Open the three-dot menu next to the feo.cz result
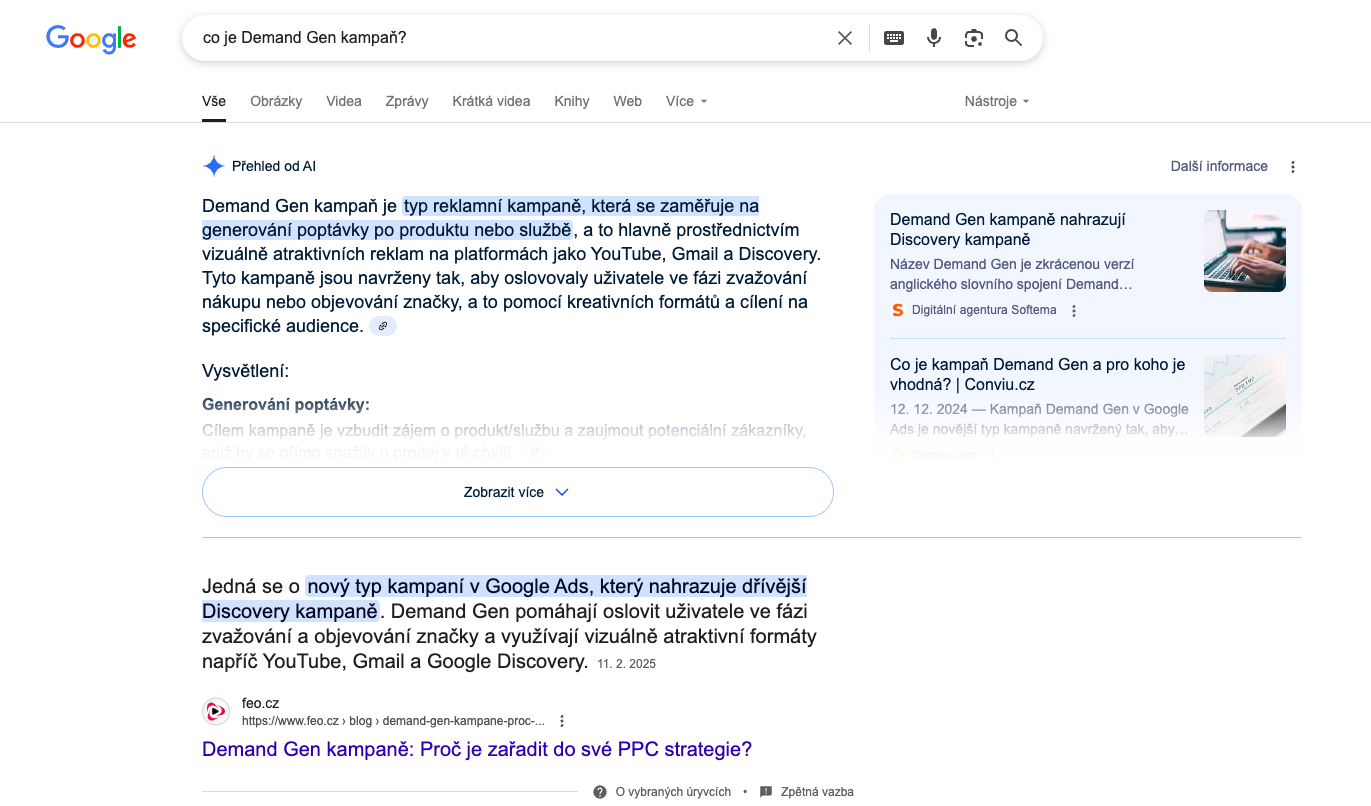Screen dimensions: 1371x806 [562, 721]
